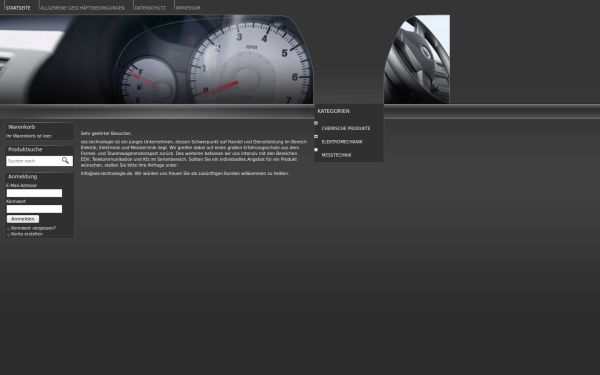Open Chemische Produkte category

pos(346,128)
